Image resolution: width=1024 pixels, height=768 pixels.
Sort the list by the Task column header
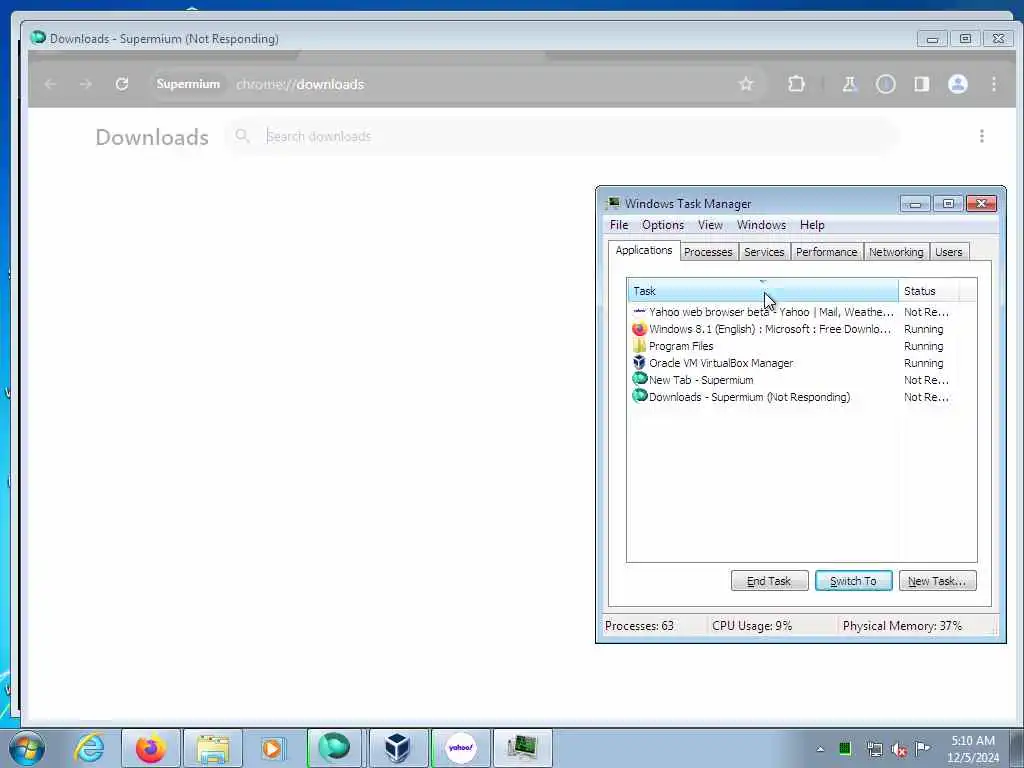pyautogui.click(x=763, y=291)
